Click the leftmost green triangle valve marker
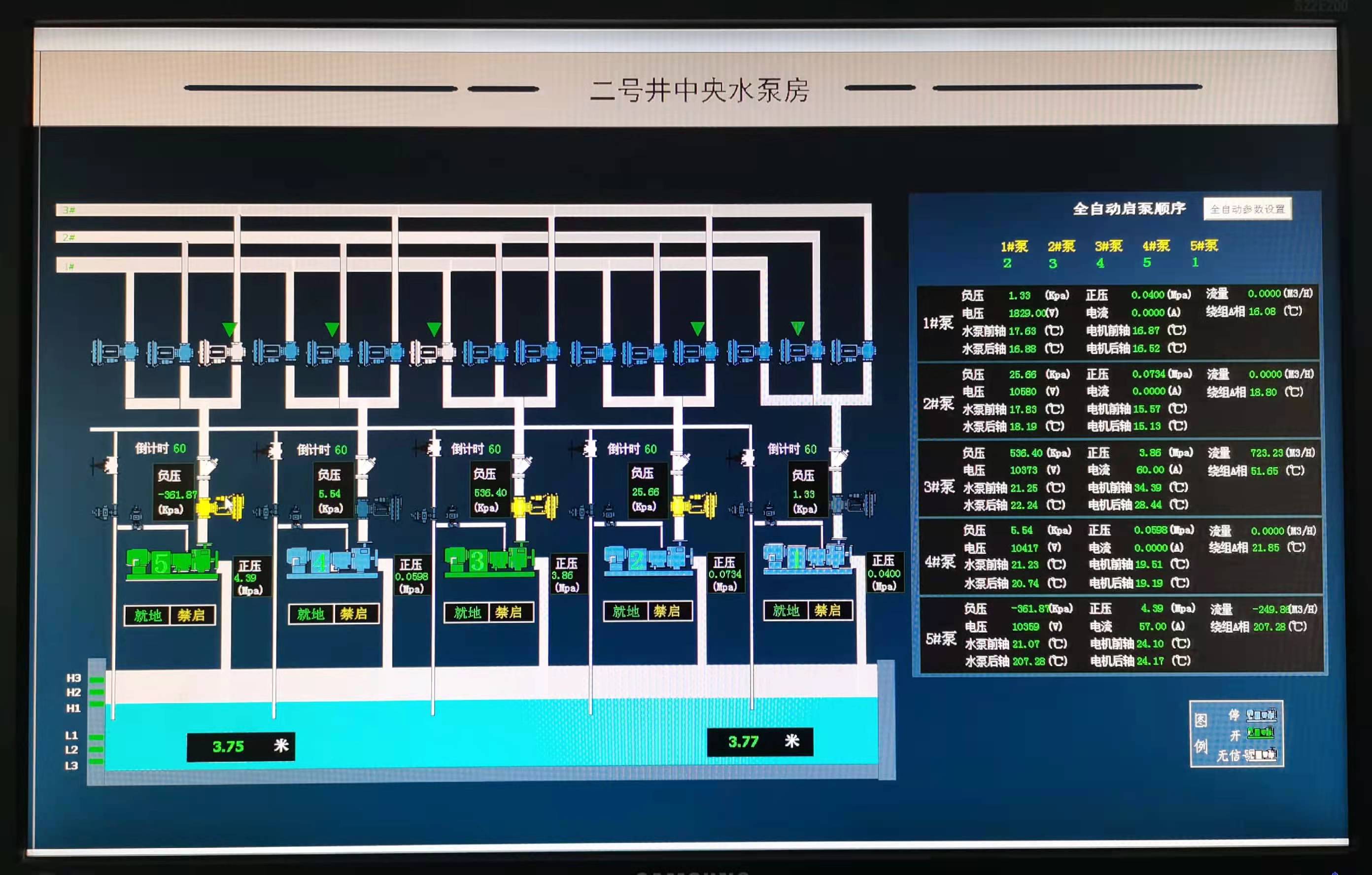This screenshot has width=1372, height=875. tap(230, 329)
